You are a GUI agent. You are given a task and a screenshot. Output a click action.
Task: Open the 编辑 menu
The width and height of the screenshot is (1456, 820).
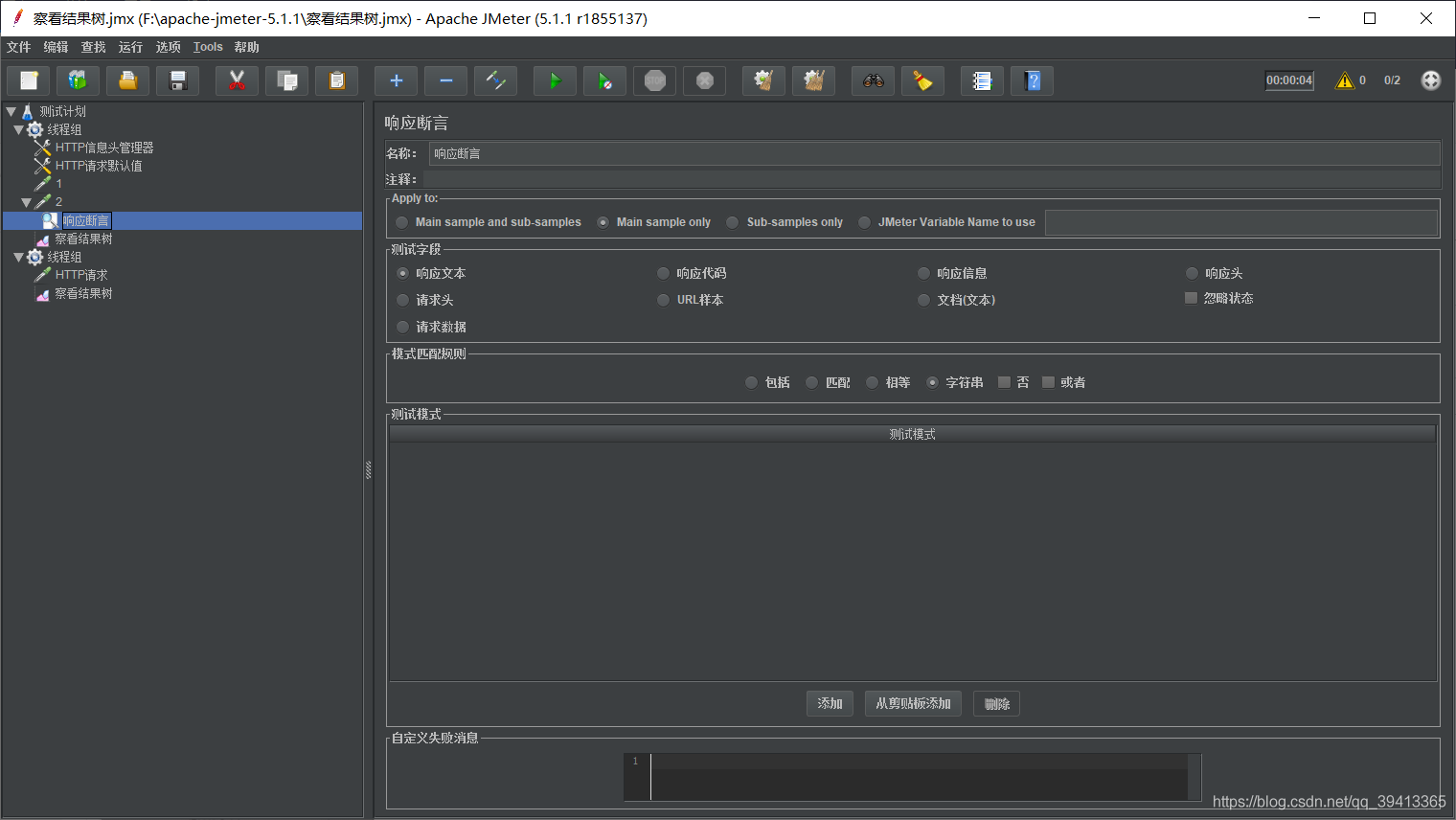tap(56, 47)
